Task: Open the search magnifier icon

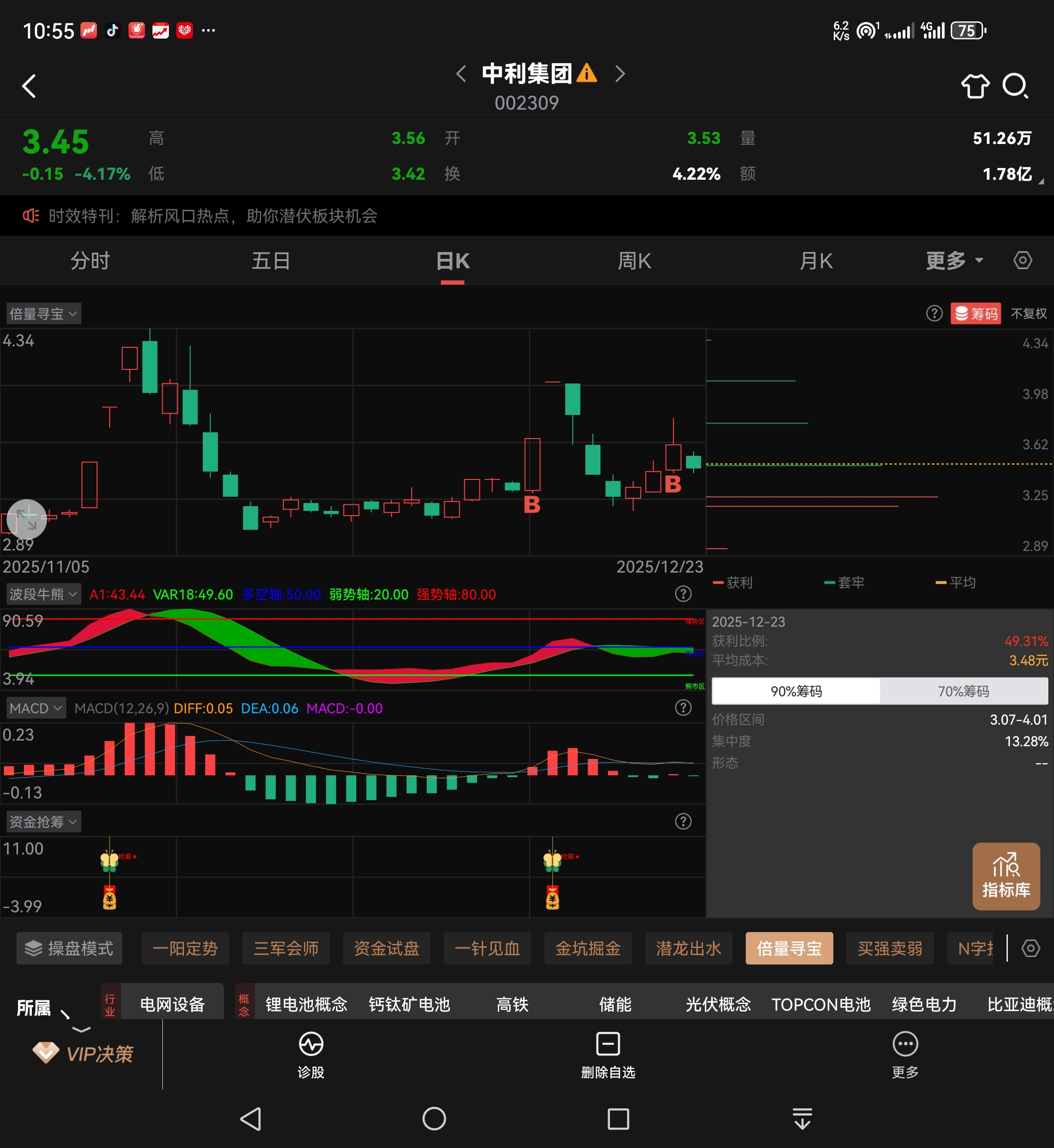Action: coord(1014,86)
